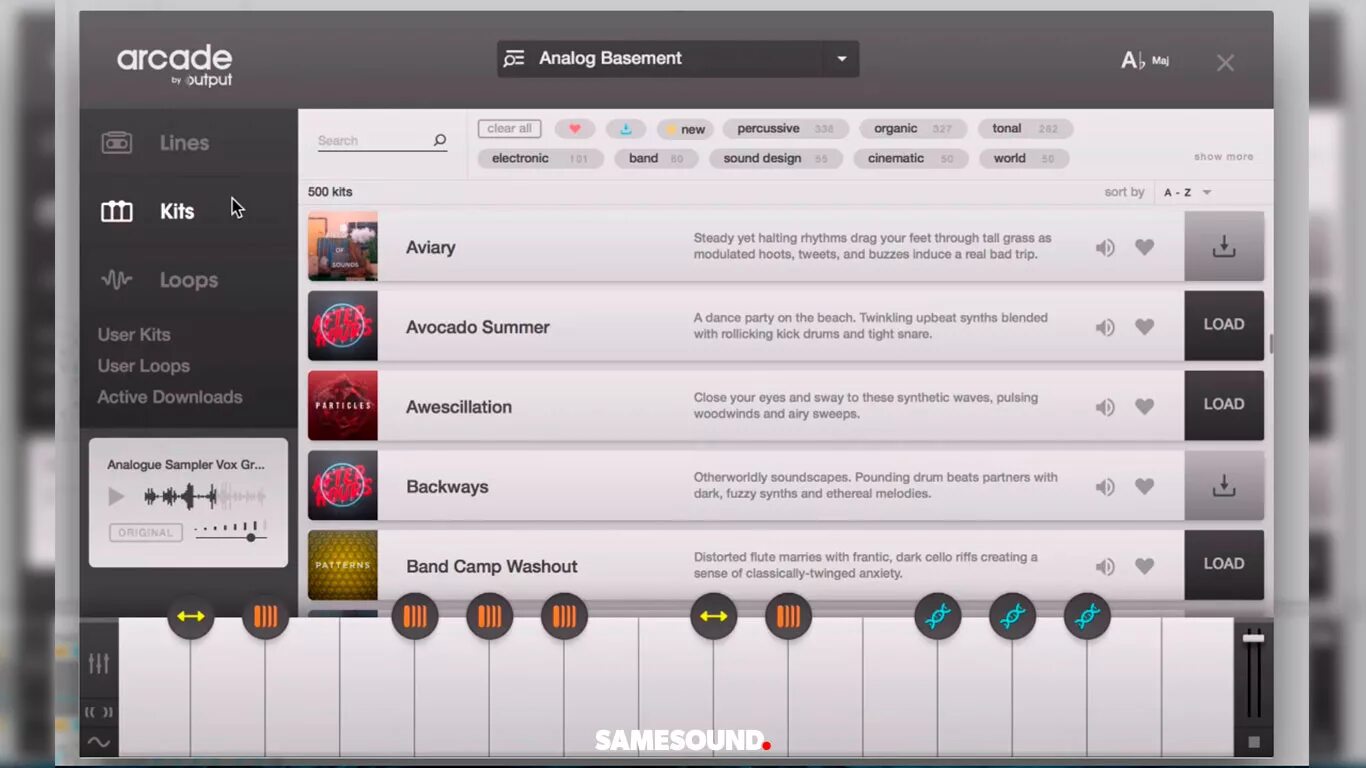The height and width of the screenshot is (768, 1366).
Task: Open the A - Z sort dropdown
Action: pos(1188,192)
